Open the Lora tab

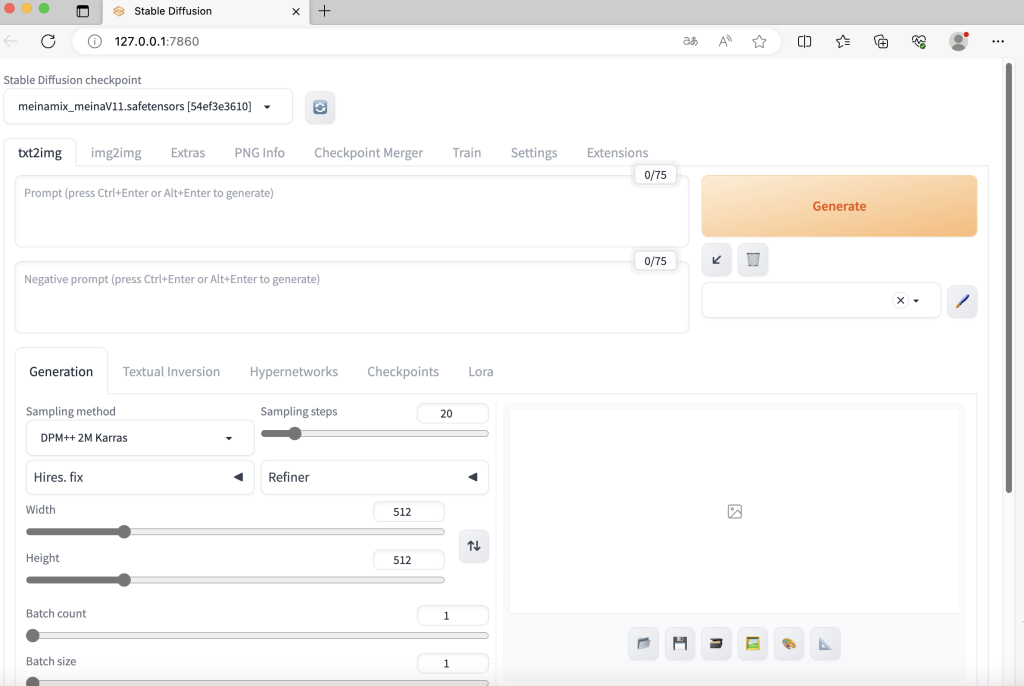point(481,371)
